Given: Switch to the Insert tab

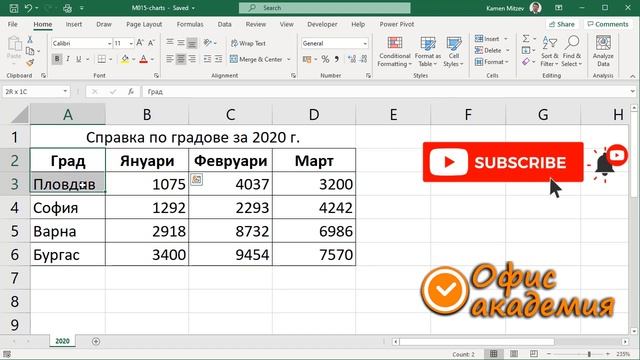Looking at the screenshot, I should coord(73,24).
